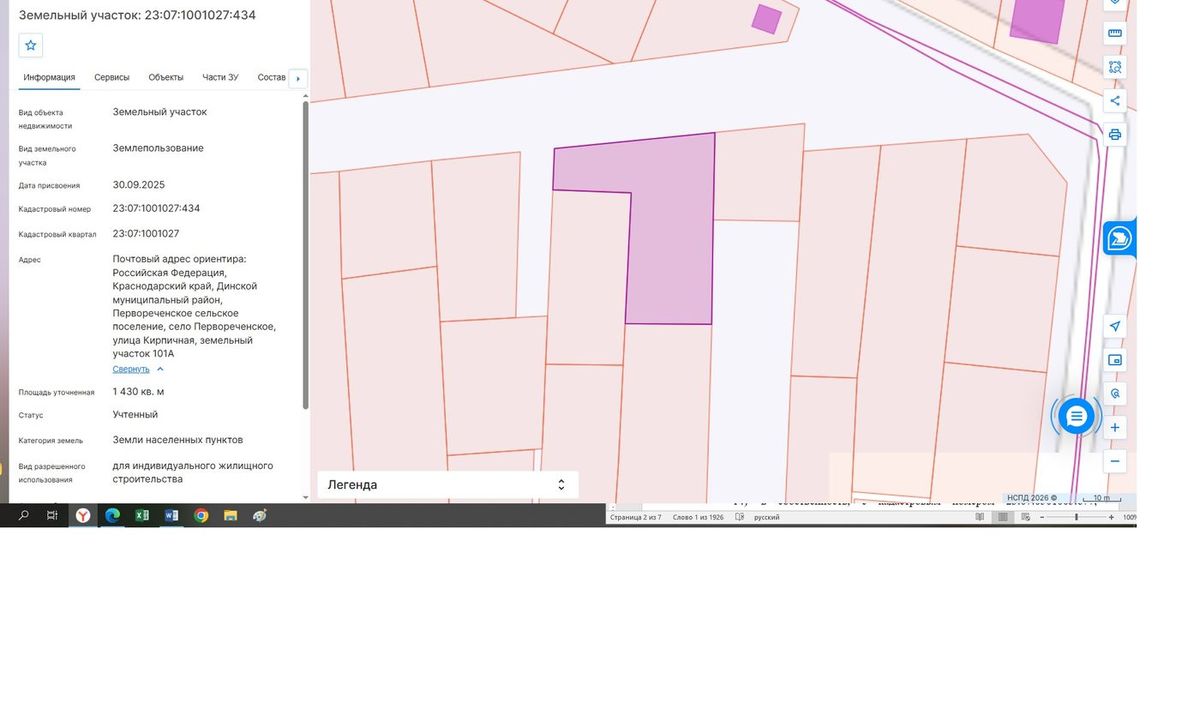Click the small purple building at top

pos(766,19)
